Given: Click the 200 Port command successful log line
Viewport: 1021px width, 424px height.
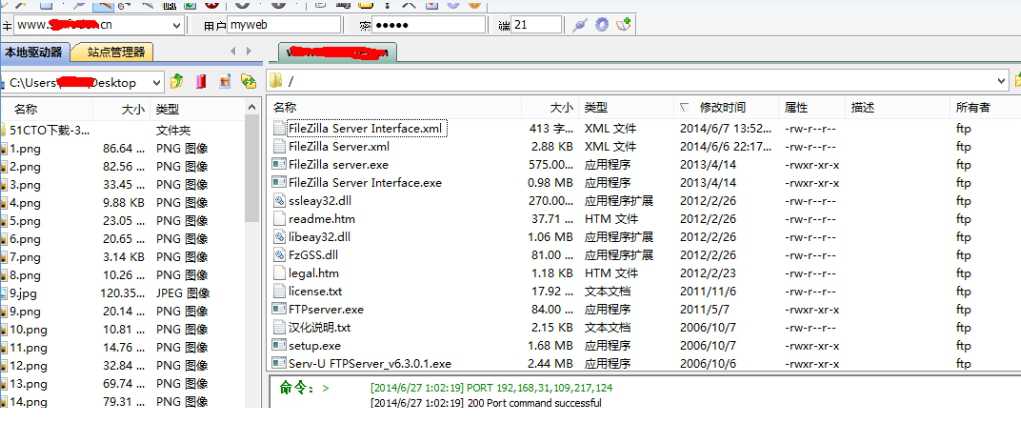Looking at the screenshot, I should (486, 403).
